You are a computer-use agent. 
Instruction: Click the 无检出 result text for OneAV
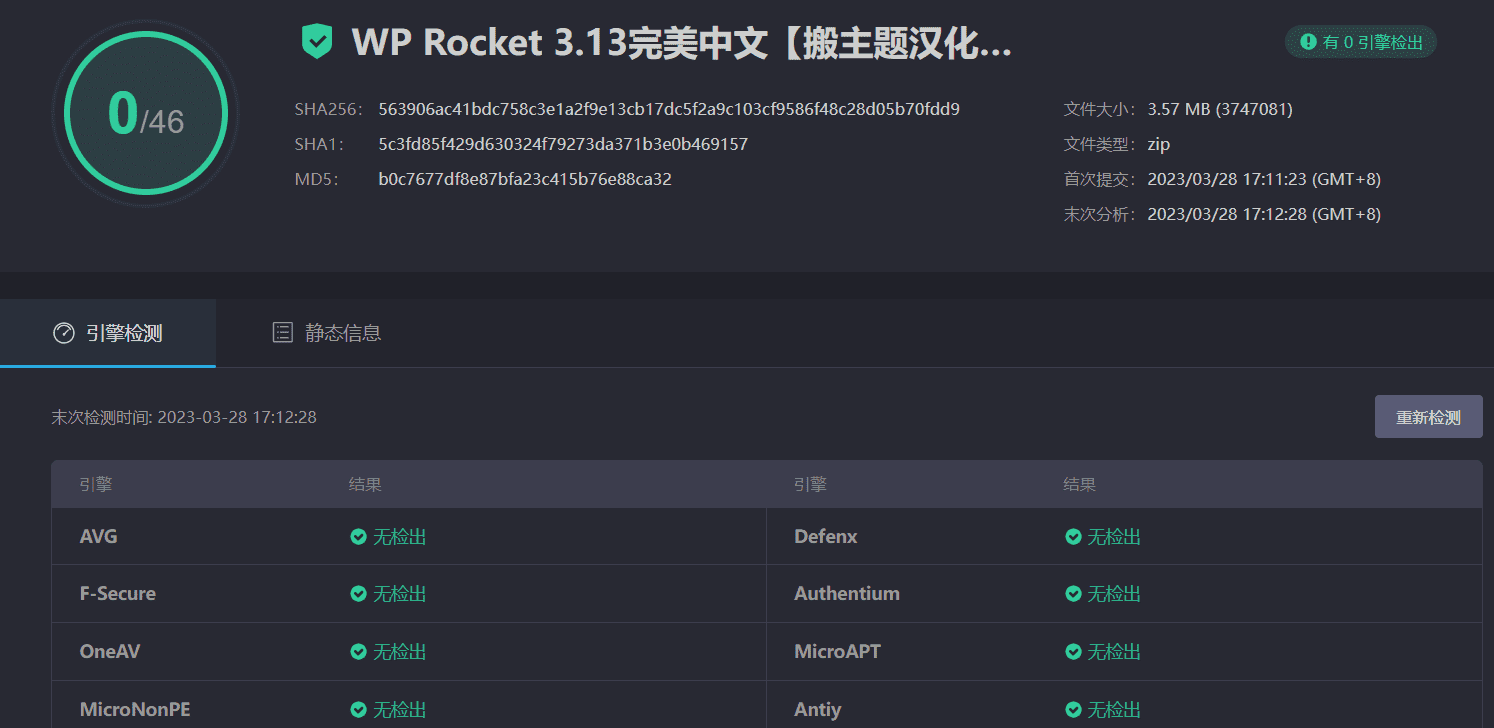pos(400,652)
